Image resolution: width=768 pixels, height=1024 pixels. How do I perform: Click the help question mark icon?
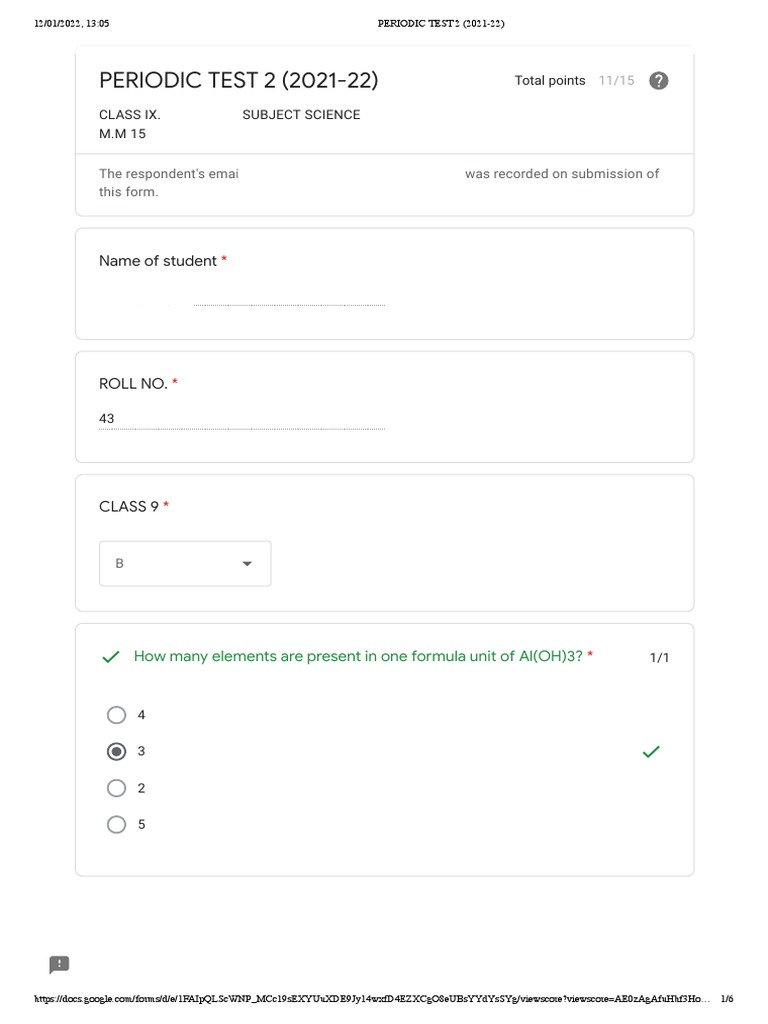pyautogui.click(x=658, y=81)
